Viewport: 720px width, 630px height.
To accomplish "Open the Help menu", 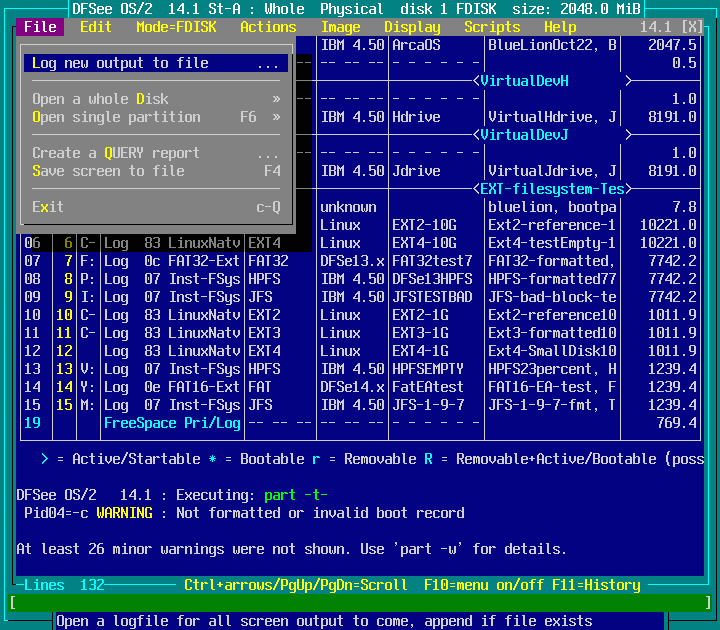I will (560, 27).
